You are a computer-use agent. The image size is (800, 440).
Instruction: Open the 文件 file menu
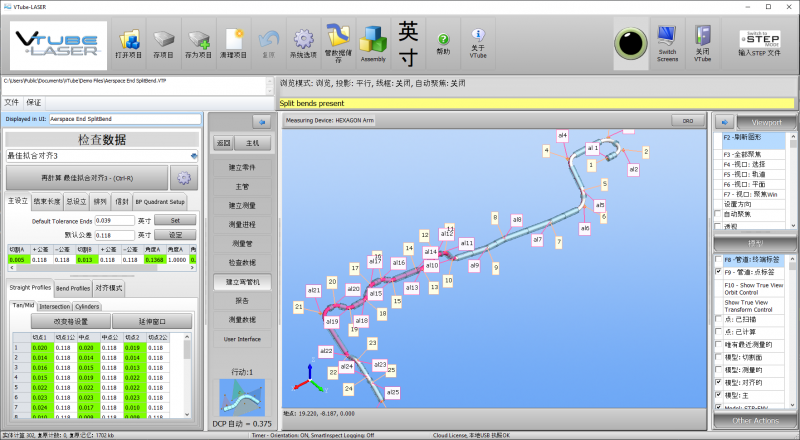(x=12, y=102)
